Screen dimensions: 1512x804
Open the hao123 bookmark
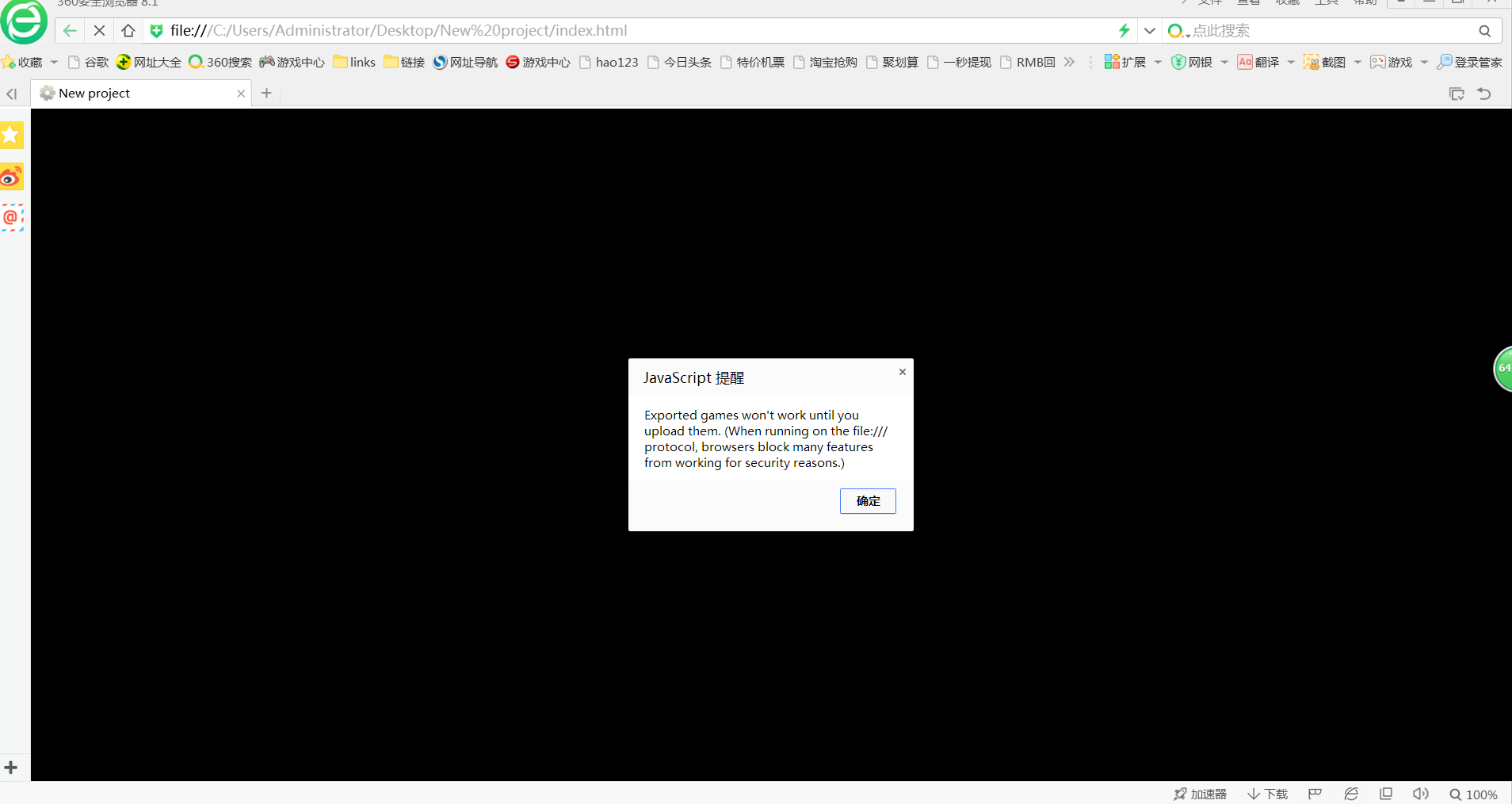[x=609, y=62]
